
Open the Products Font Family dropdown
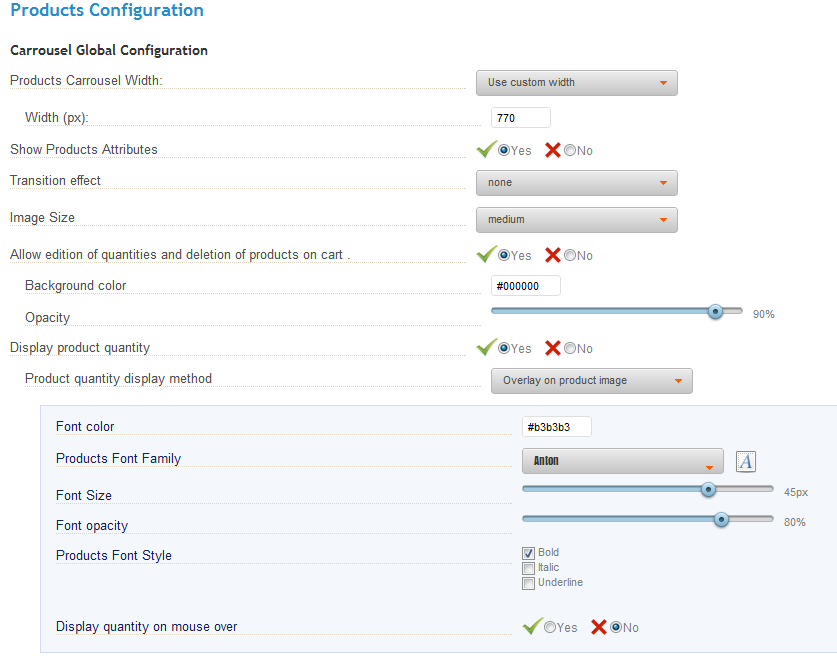622,461
